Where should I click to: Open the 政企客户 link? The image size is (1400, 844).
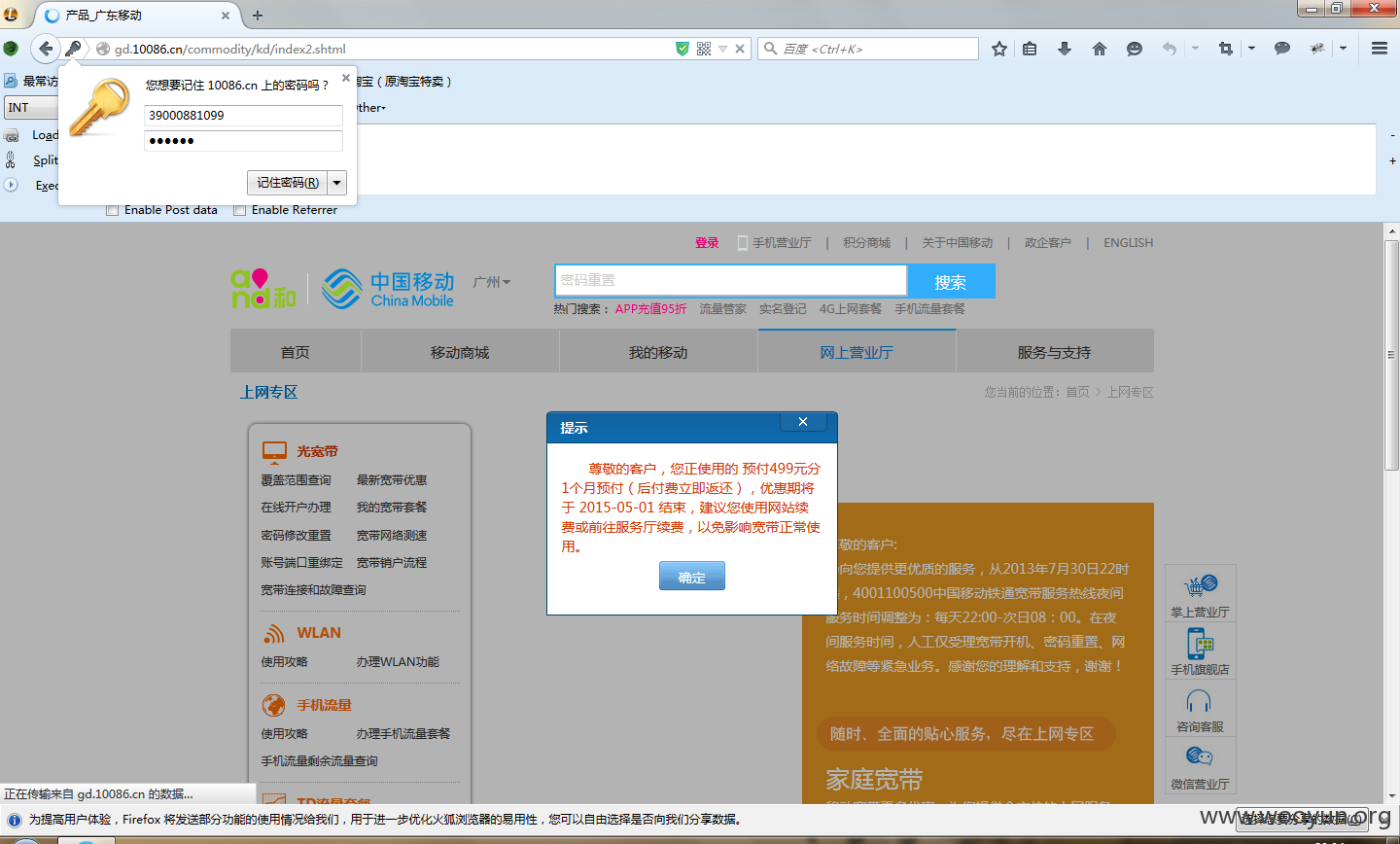[x=1048, y=243]
